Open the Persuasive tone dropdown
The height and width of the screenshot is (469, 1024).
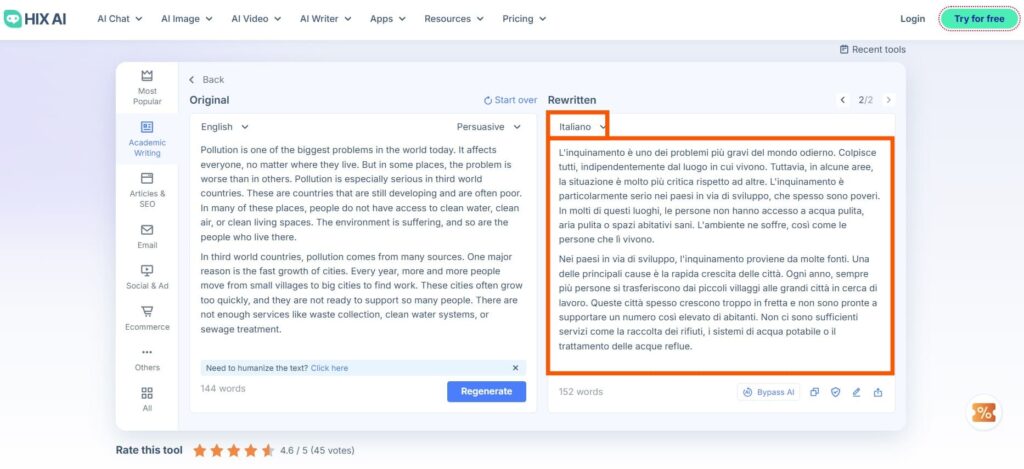tap(488, 127)
